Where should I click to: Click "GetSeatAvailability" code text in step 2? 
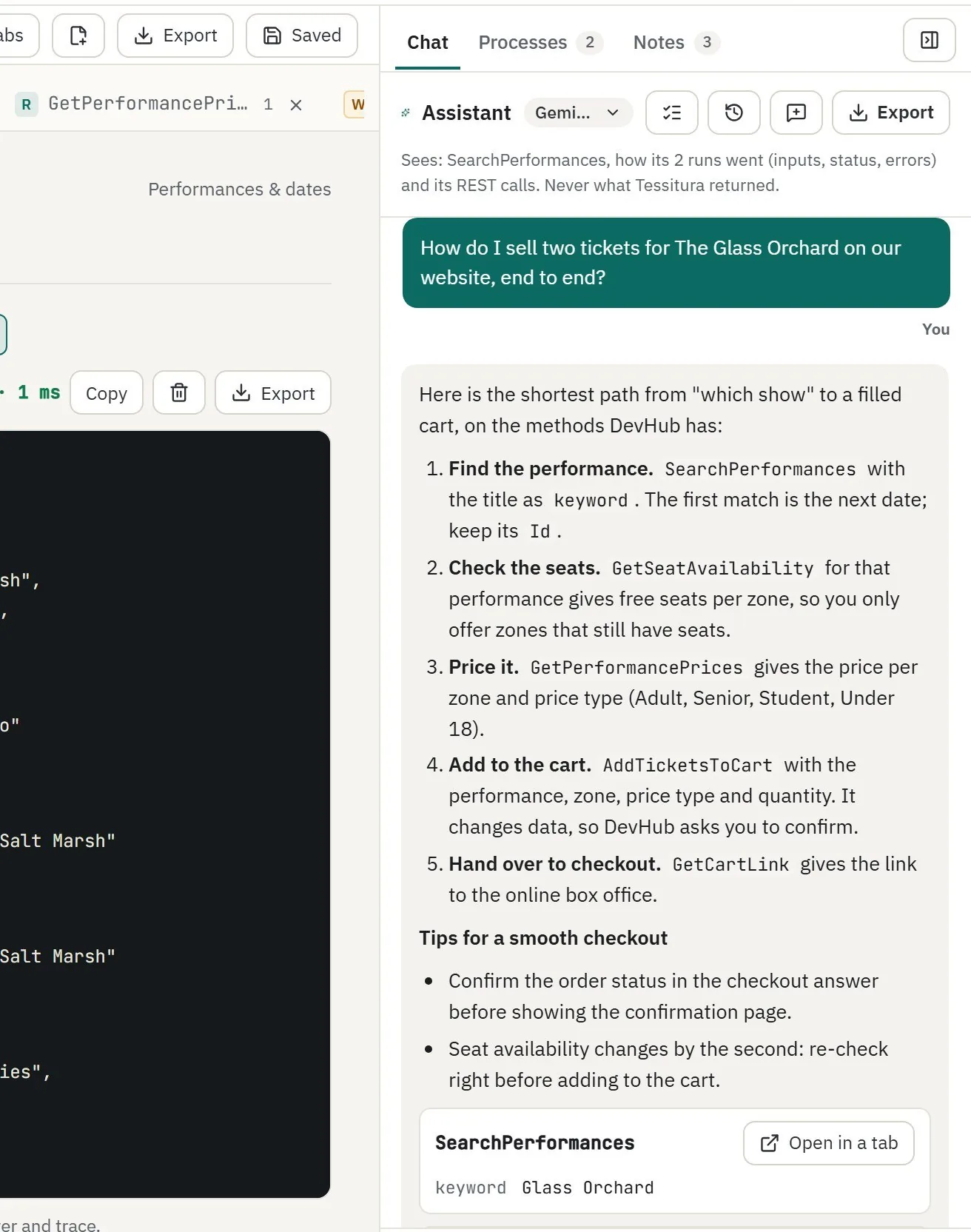pyautogui.click(x=712, y=568)
